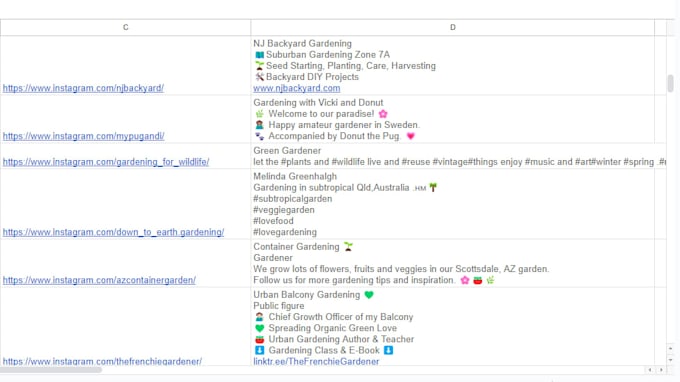
Task: Click the 'Green Gardener' text
Action: [287, 151]
